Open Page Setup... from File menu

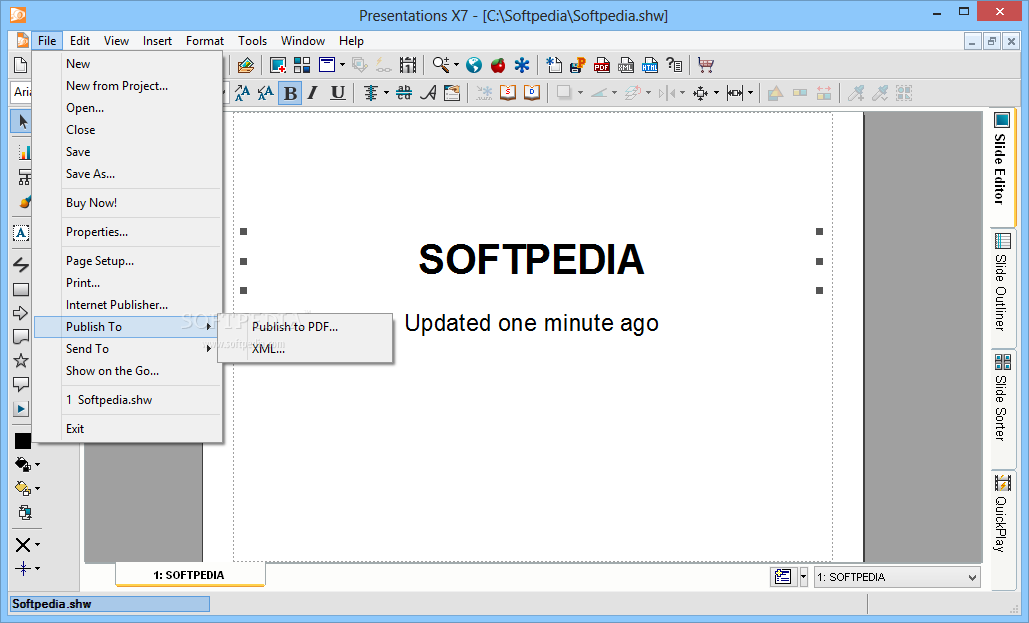100,261
